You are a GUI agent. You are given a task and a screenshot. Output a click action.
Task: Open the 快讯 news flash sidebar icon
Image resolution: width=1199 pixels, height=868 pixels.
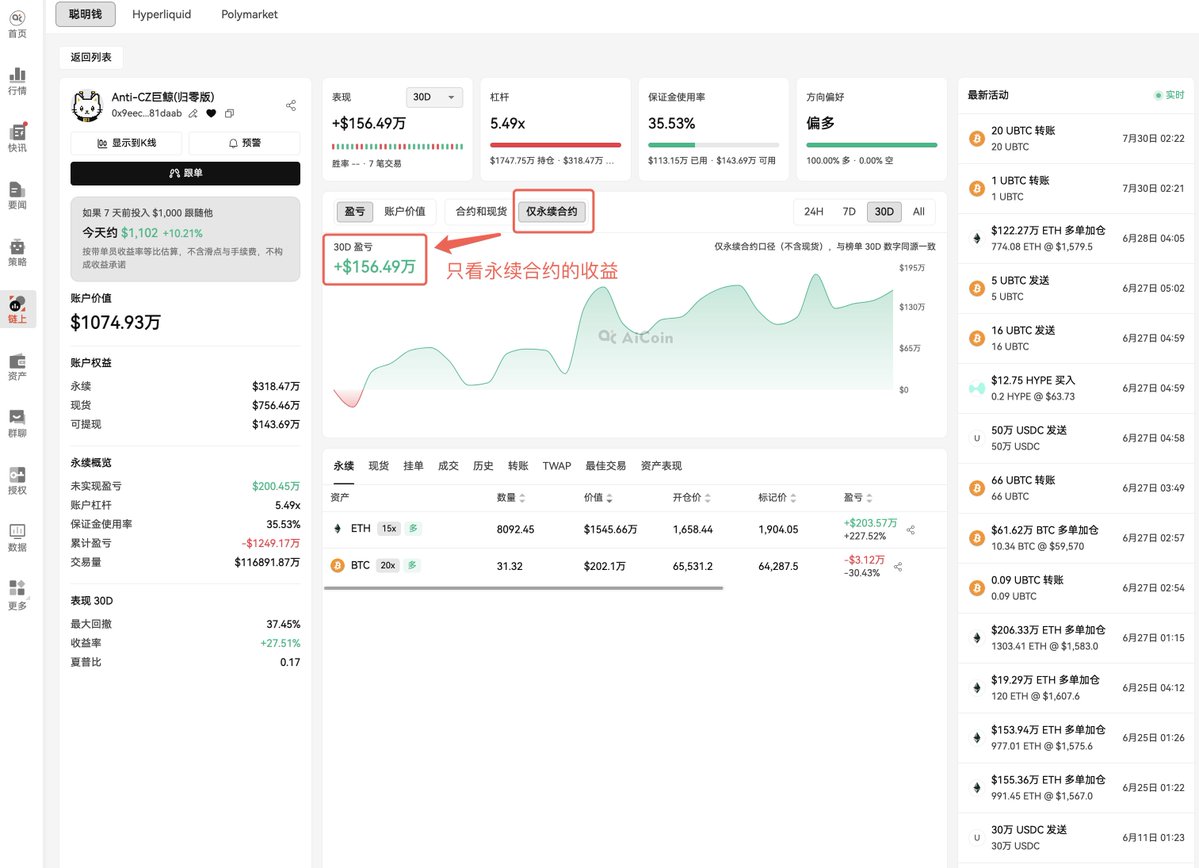[x=17, y=138]
